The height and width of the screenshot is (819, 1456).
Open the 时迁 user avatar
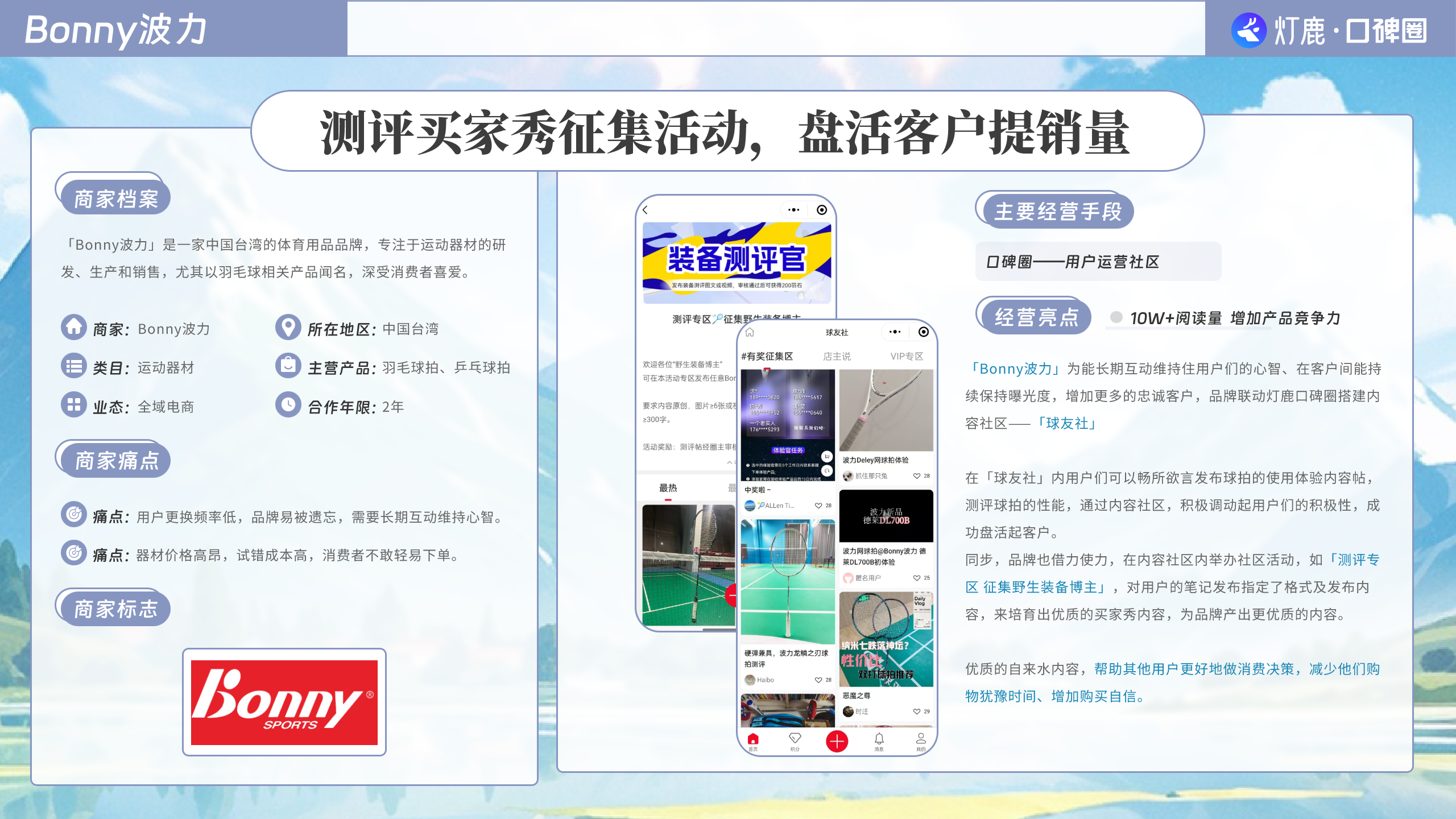tap(848, 712)
